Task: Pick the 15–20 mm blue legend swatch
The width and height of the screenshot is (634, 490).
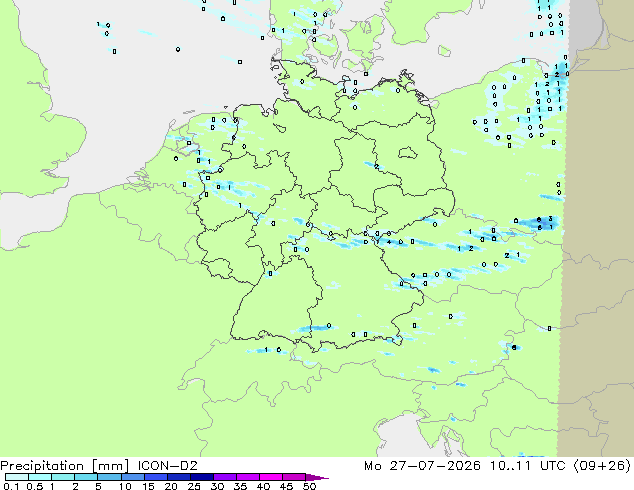Action: [x=155, y=477]
